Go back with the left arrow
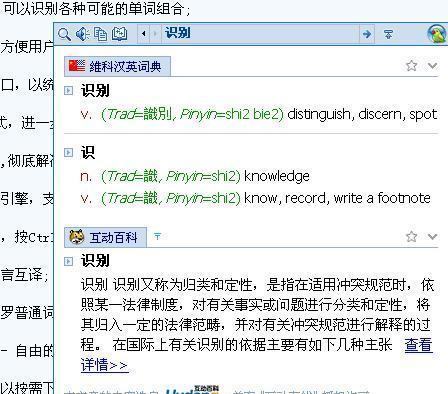 tap(144, 34)
